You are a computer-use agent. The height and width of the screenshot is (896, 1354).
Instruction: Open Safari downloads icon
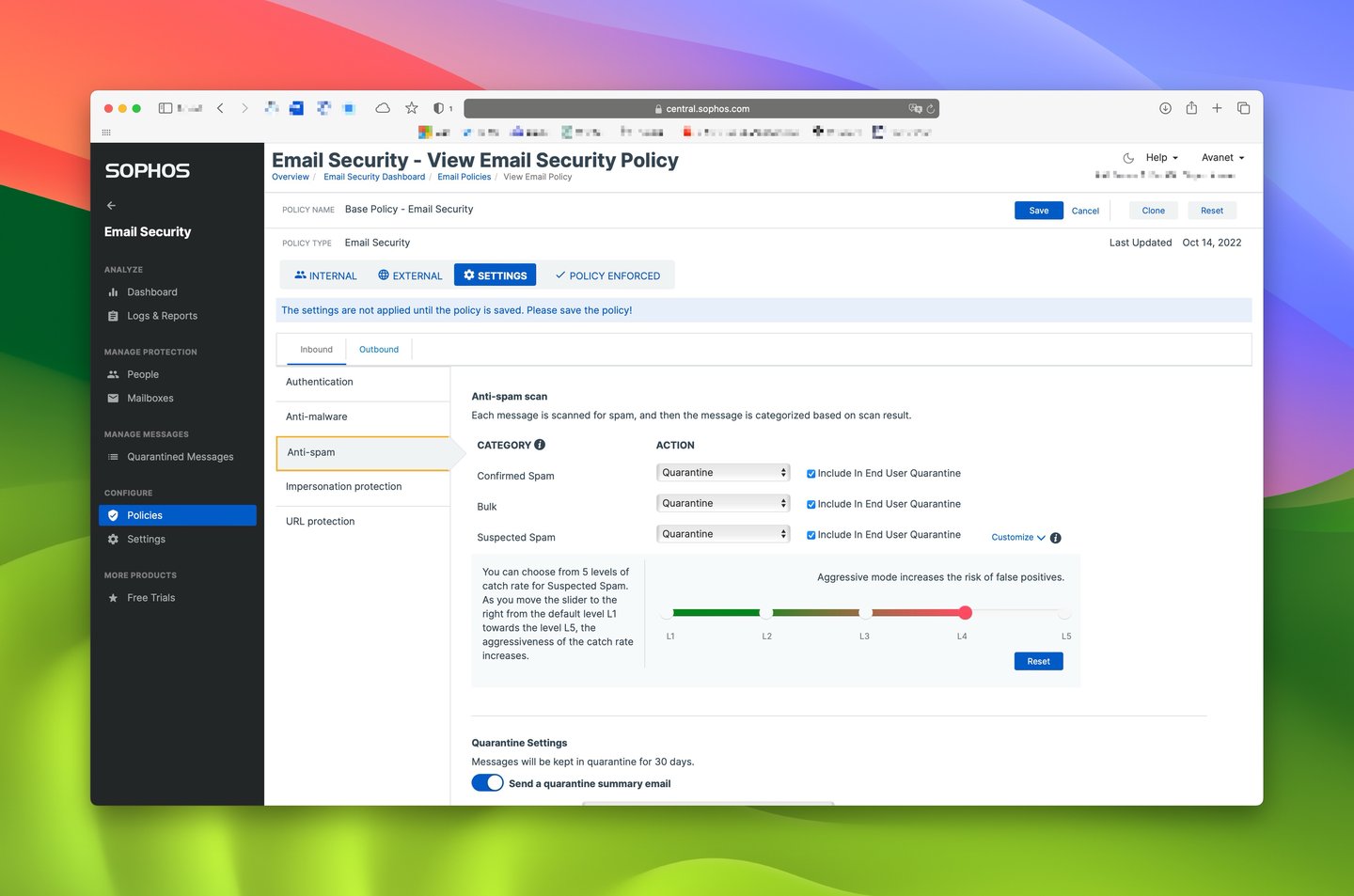pos(1165,108)
